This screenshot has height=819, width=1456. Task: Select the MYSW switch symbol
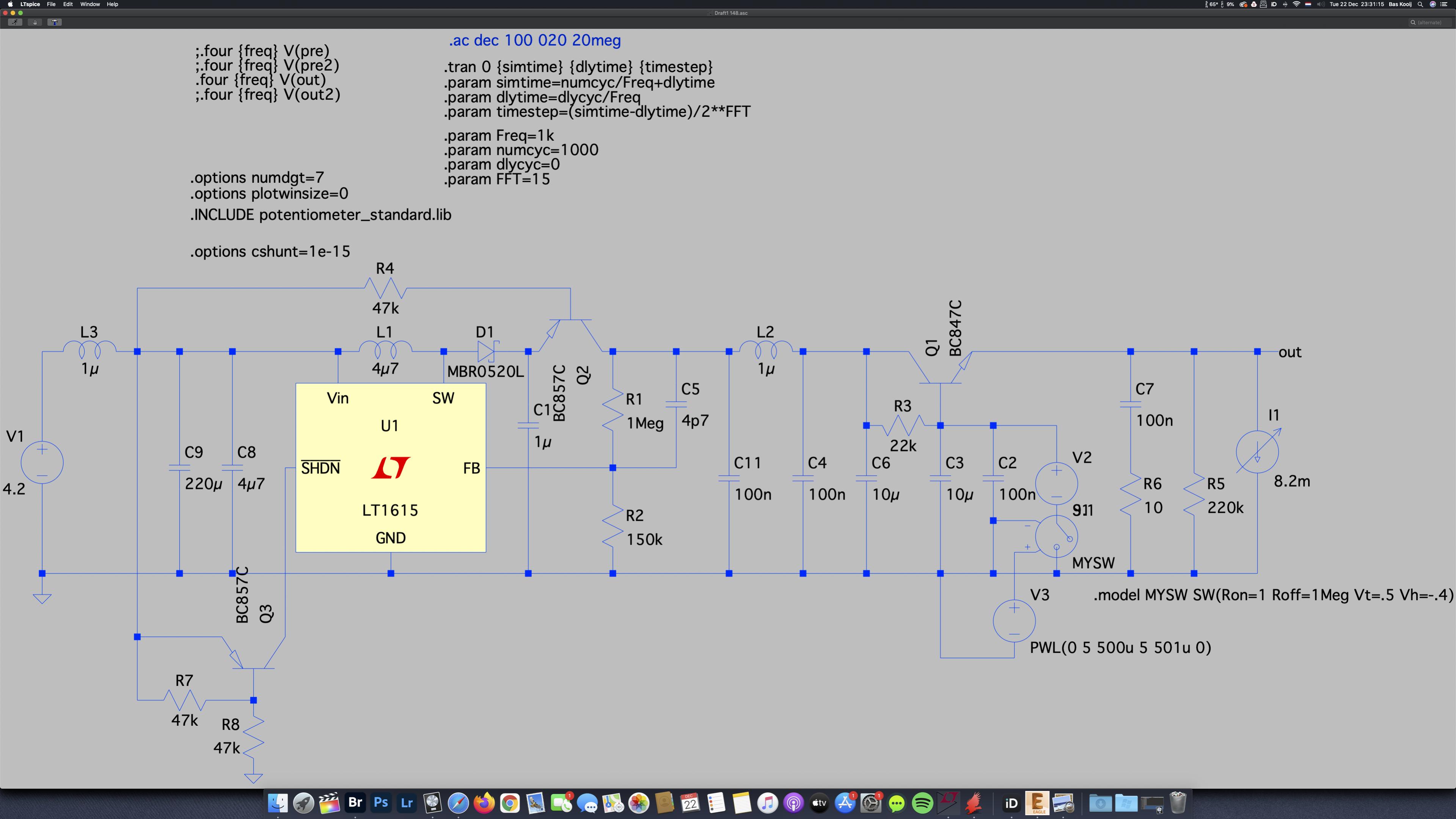pos(1056,537)
